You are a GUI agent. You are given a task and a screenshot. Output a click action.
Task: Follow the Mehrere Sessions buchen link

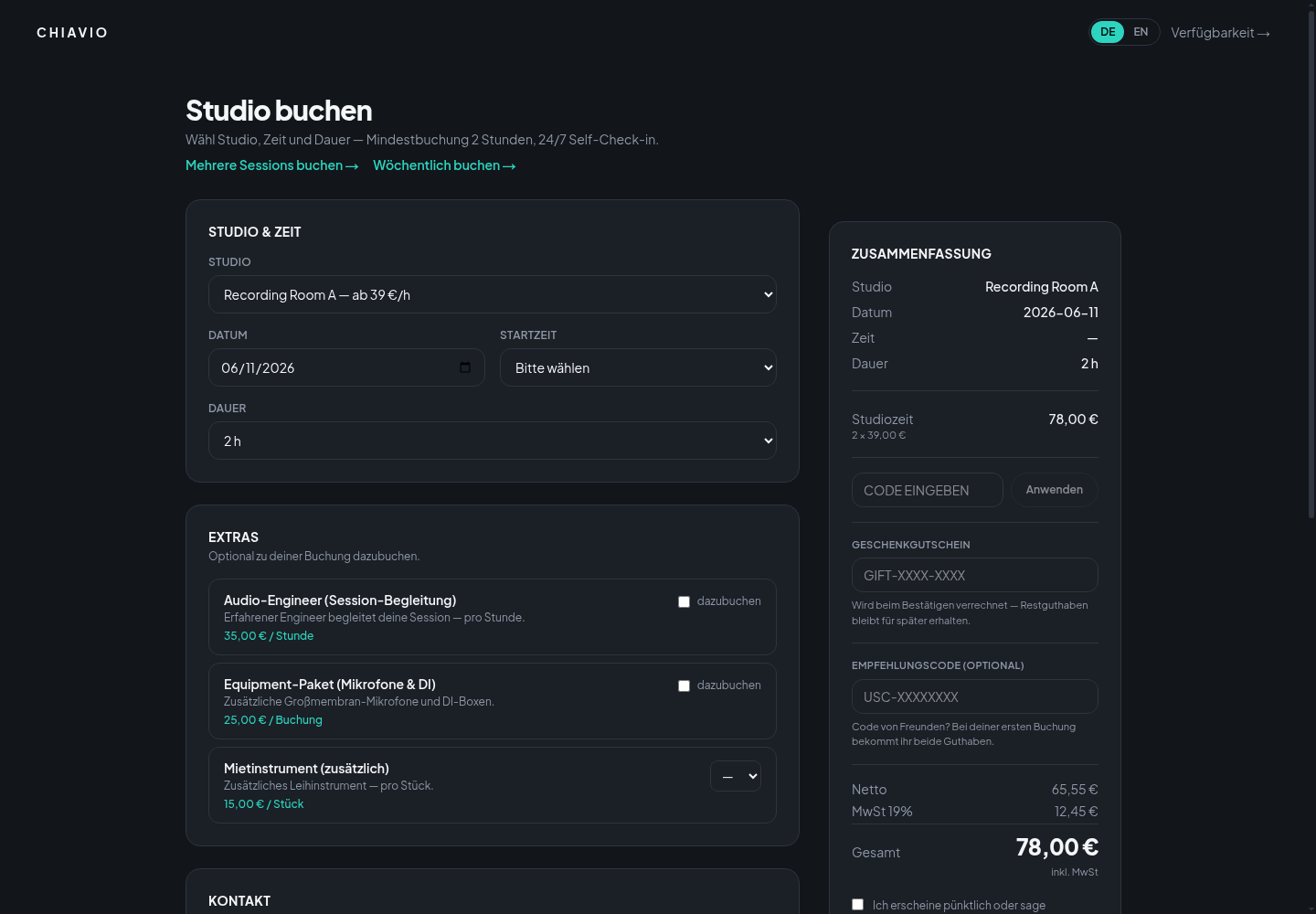pyautogui.click(x=271, y=165)
